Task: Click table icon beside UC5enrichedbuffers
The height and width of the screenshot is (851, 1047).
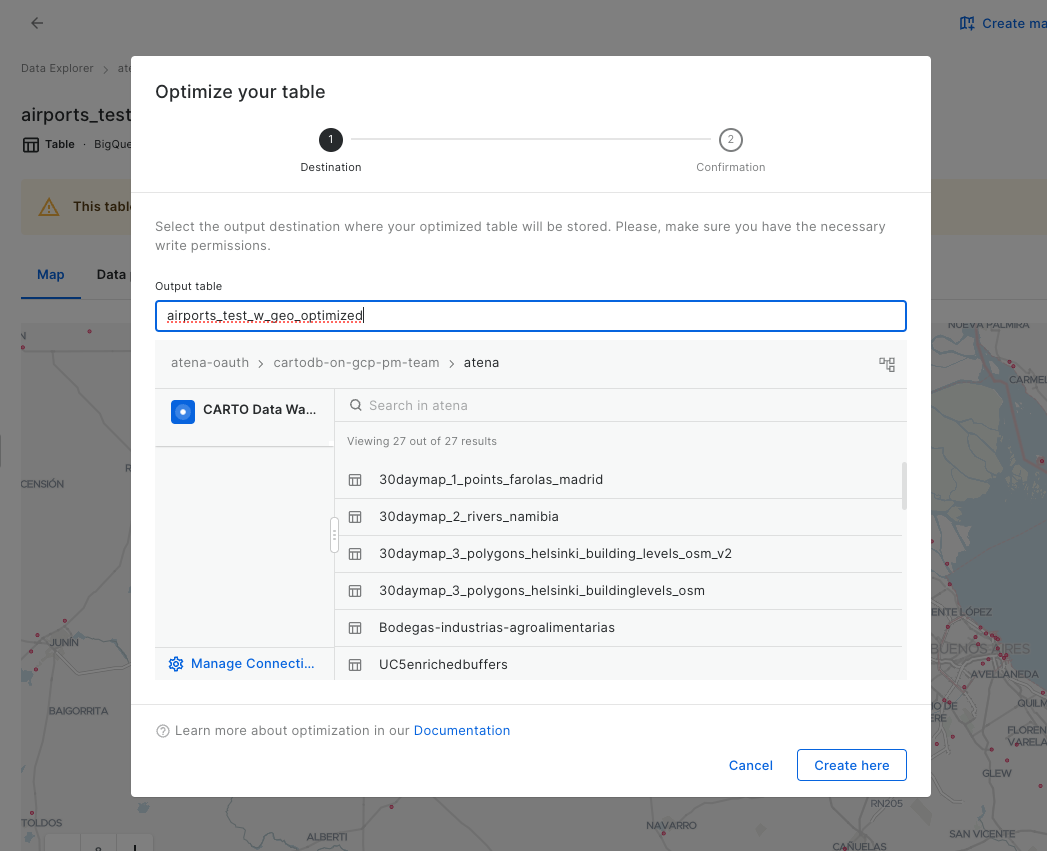Action: 355,665
